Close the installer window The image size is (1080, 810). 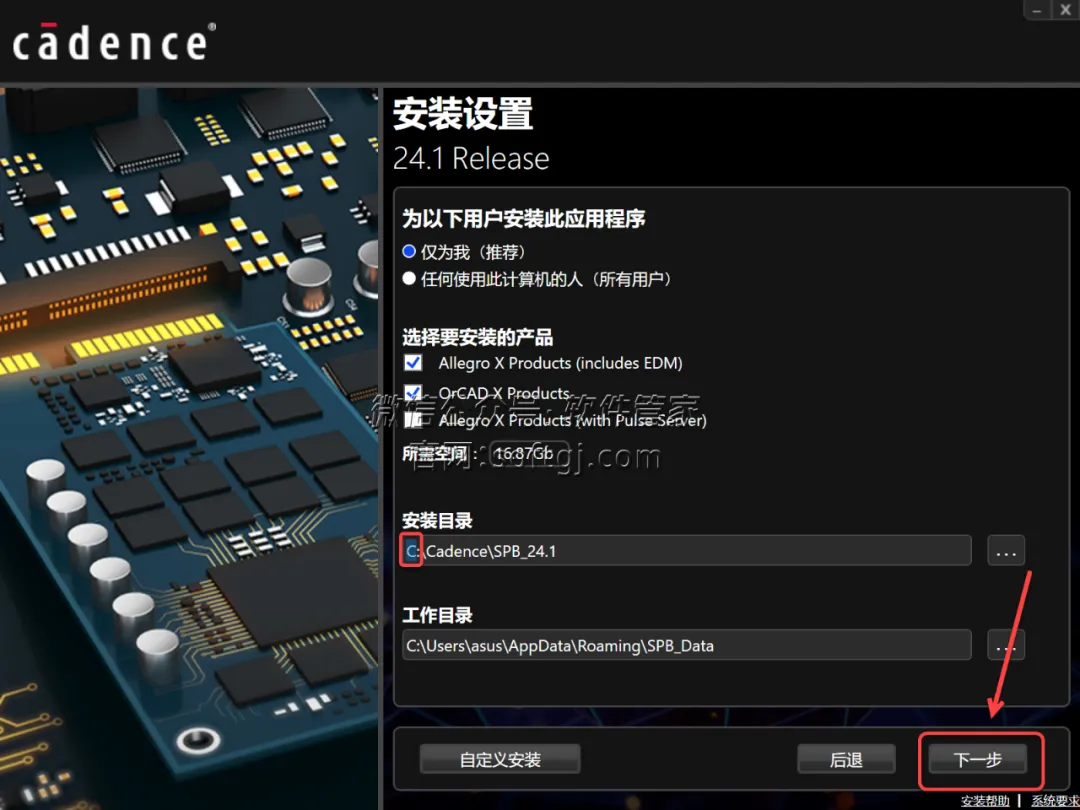(1065, 10)
